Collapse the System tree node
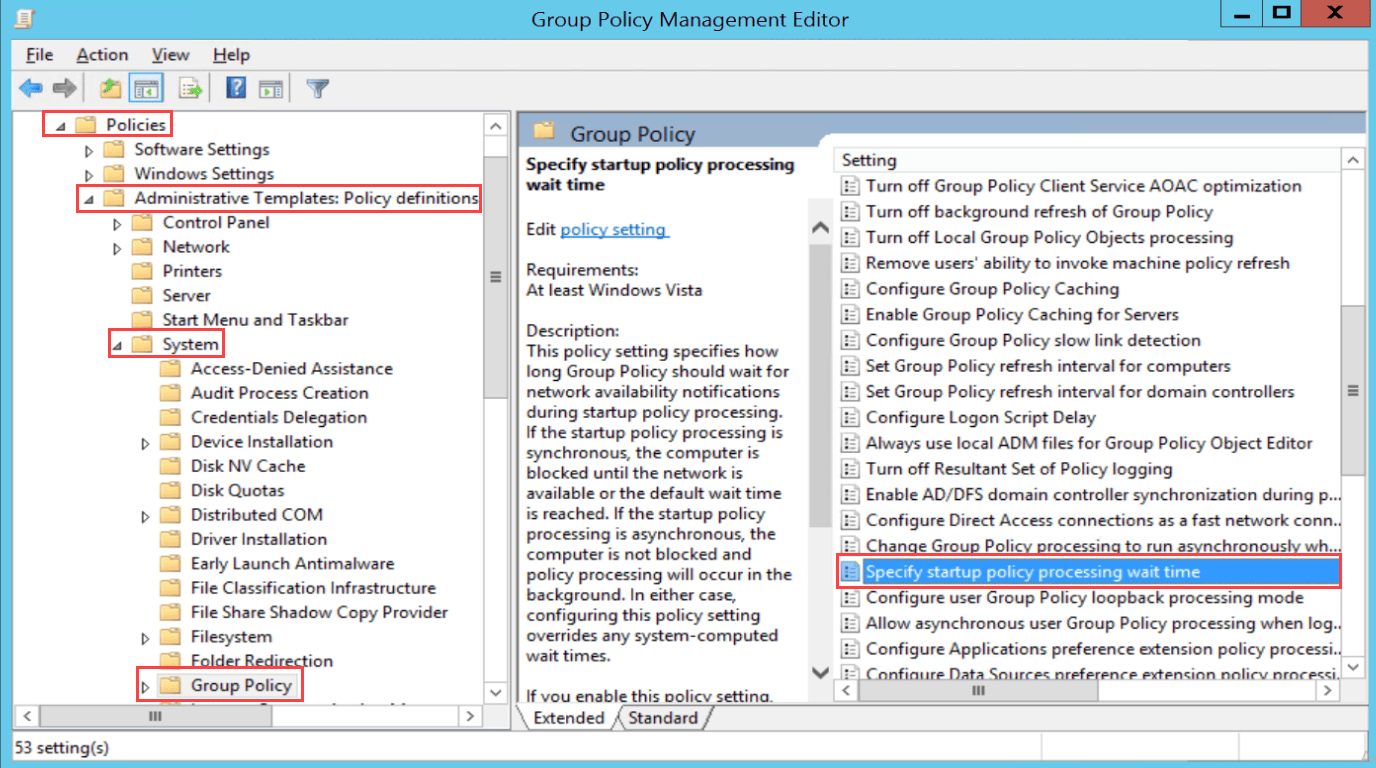1376x768 pixels. [117, 345]
